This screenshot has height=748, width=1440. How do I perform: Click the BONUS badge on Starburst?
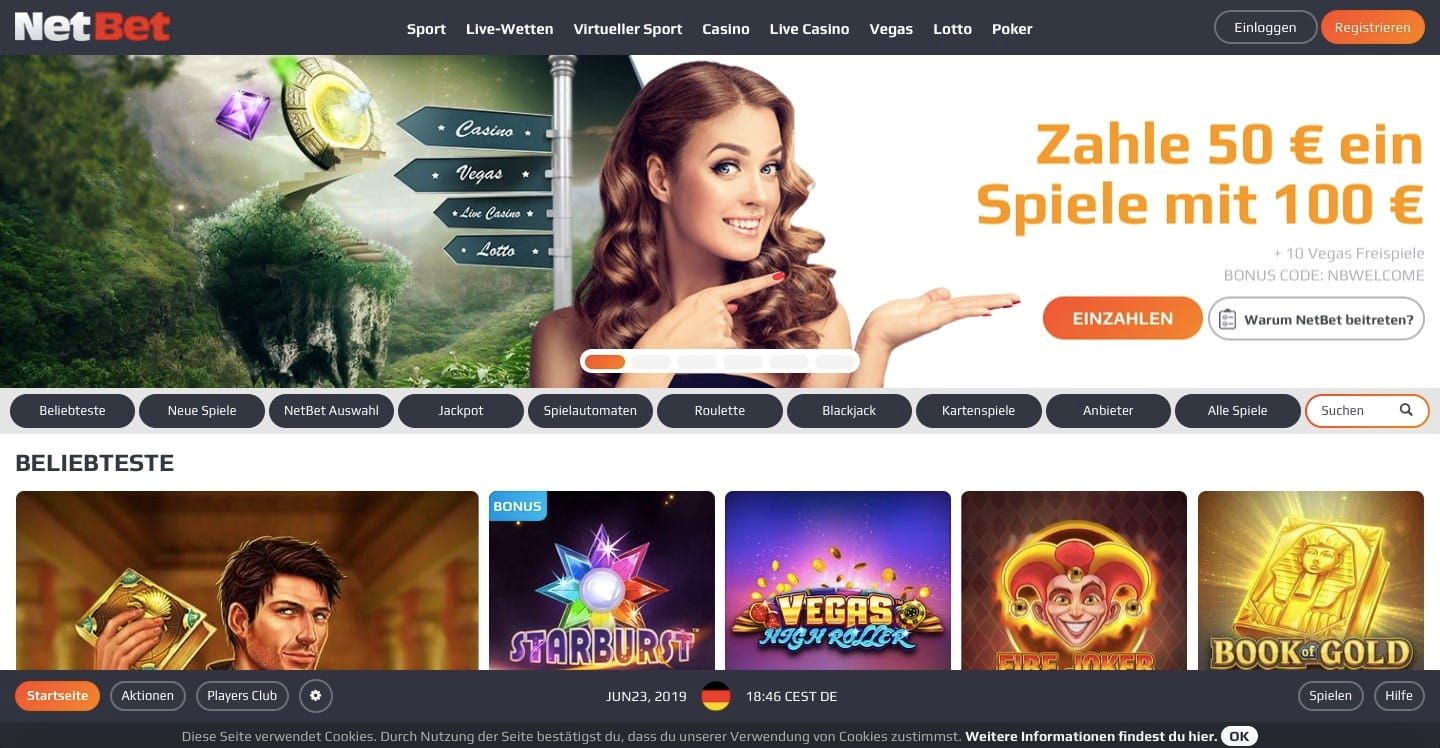tap(517, 506)
